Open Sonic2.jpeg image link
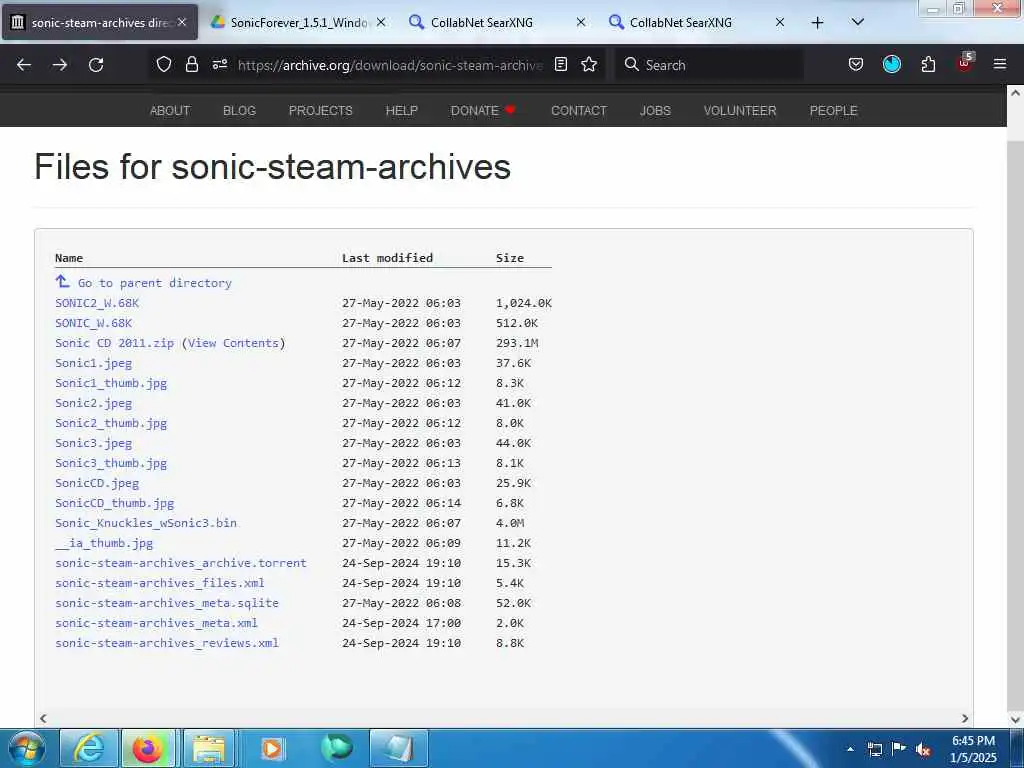The width and height of the screenshot is (1024, 768). click(x=93, y=403)
